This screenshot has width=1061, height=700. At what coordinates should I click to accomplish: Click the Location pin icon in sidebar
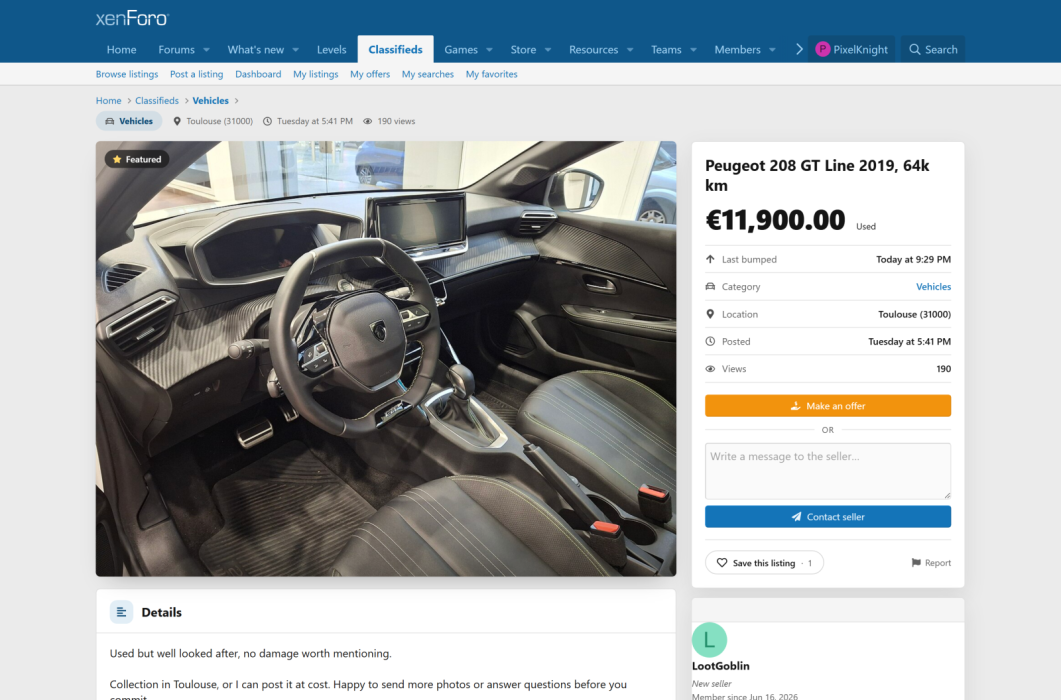710,314
